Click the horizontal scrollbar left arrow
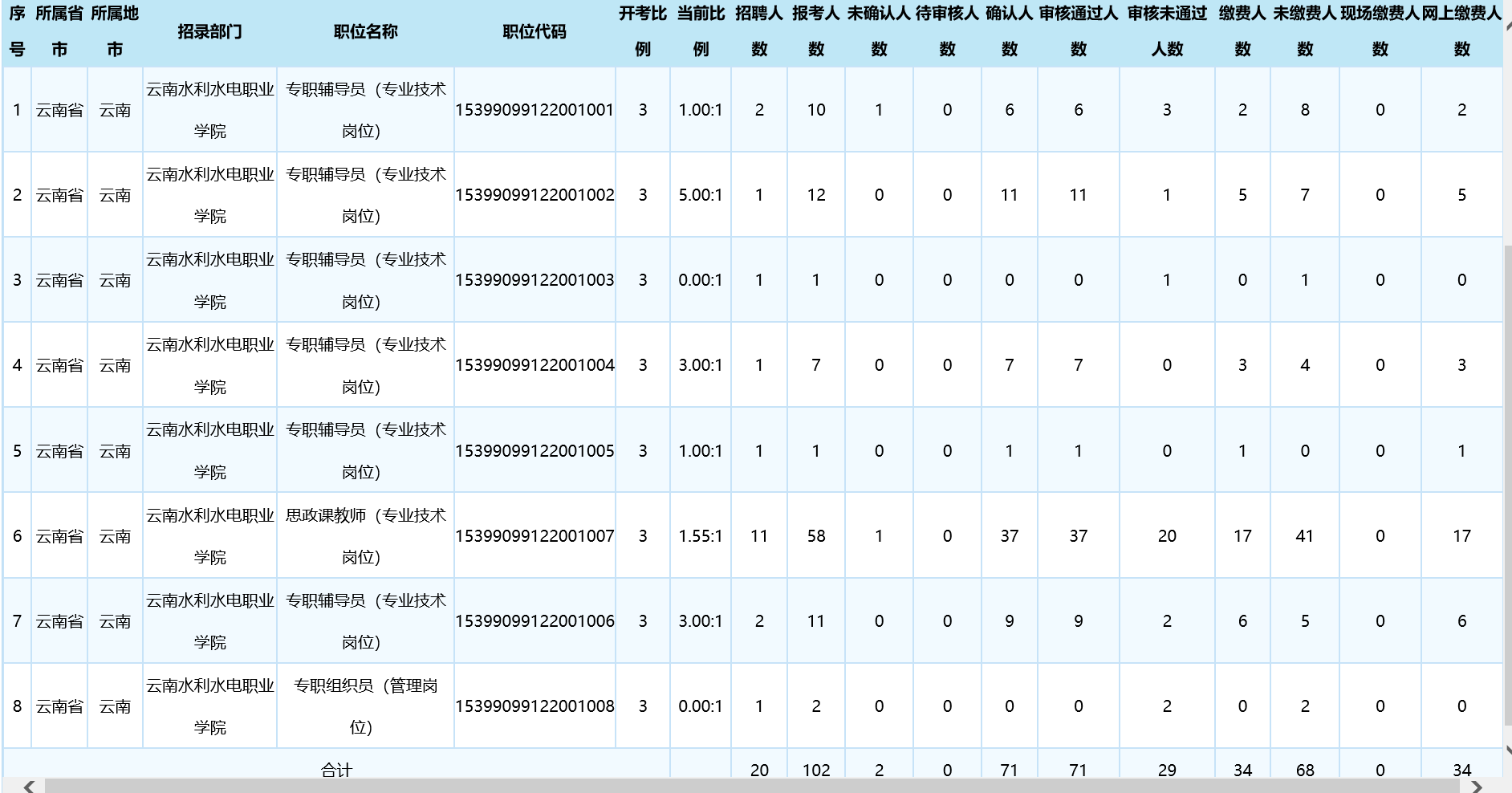Image resolution: width=1512 pixels, height=793 pixels. [x=29, y=786]
